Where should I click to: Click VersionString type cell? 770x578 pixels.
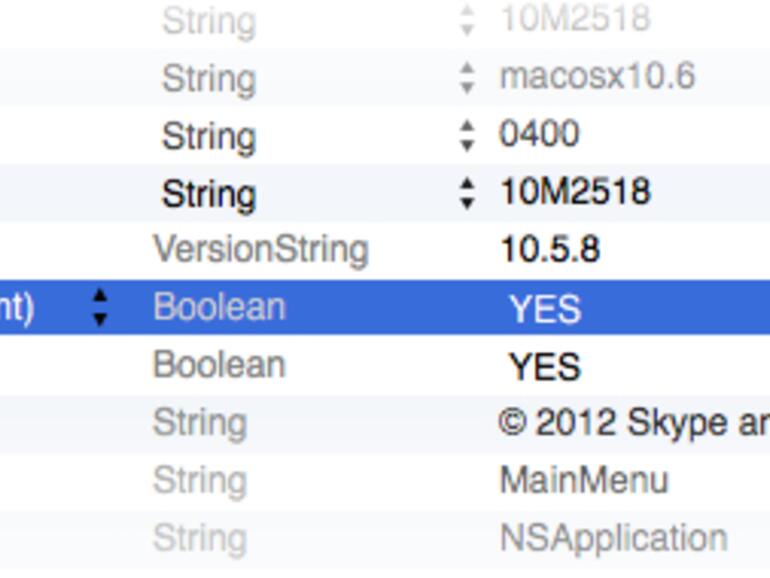click(261, 250)
